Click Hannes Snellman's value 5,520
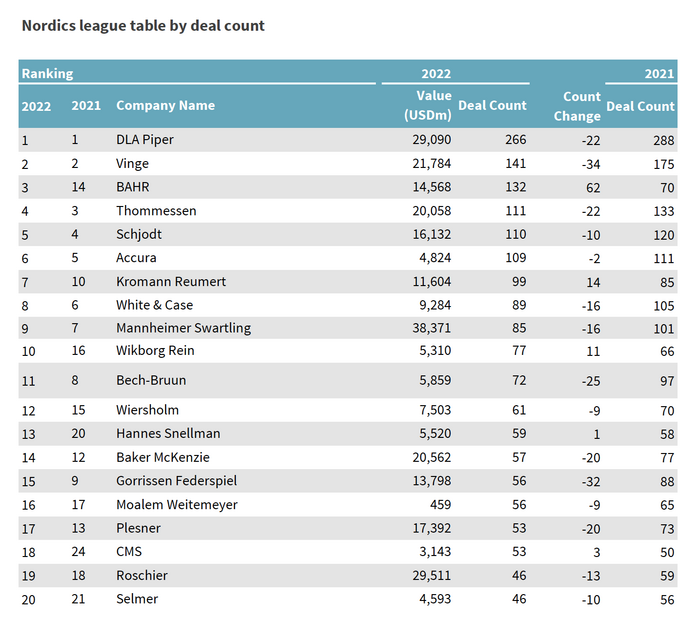This screenshot has height=619, width=700. (x=435, y=434)
